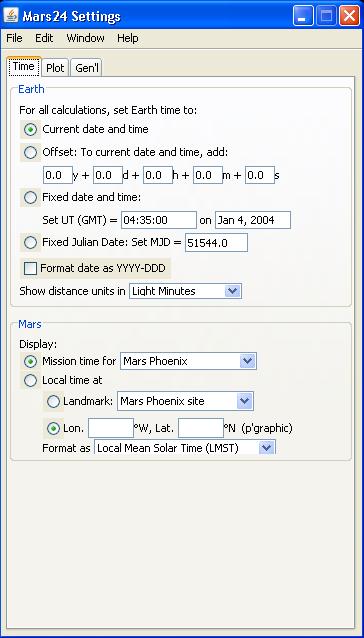Switch to the Gen'l tab

(x=87, y=68)
